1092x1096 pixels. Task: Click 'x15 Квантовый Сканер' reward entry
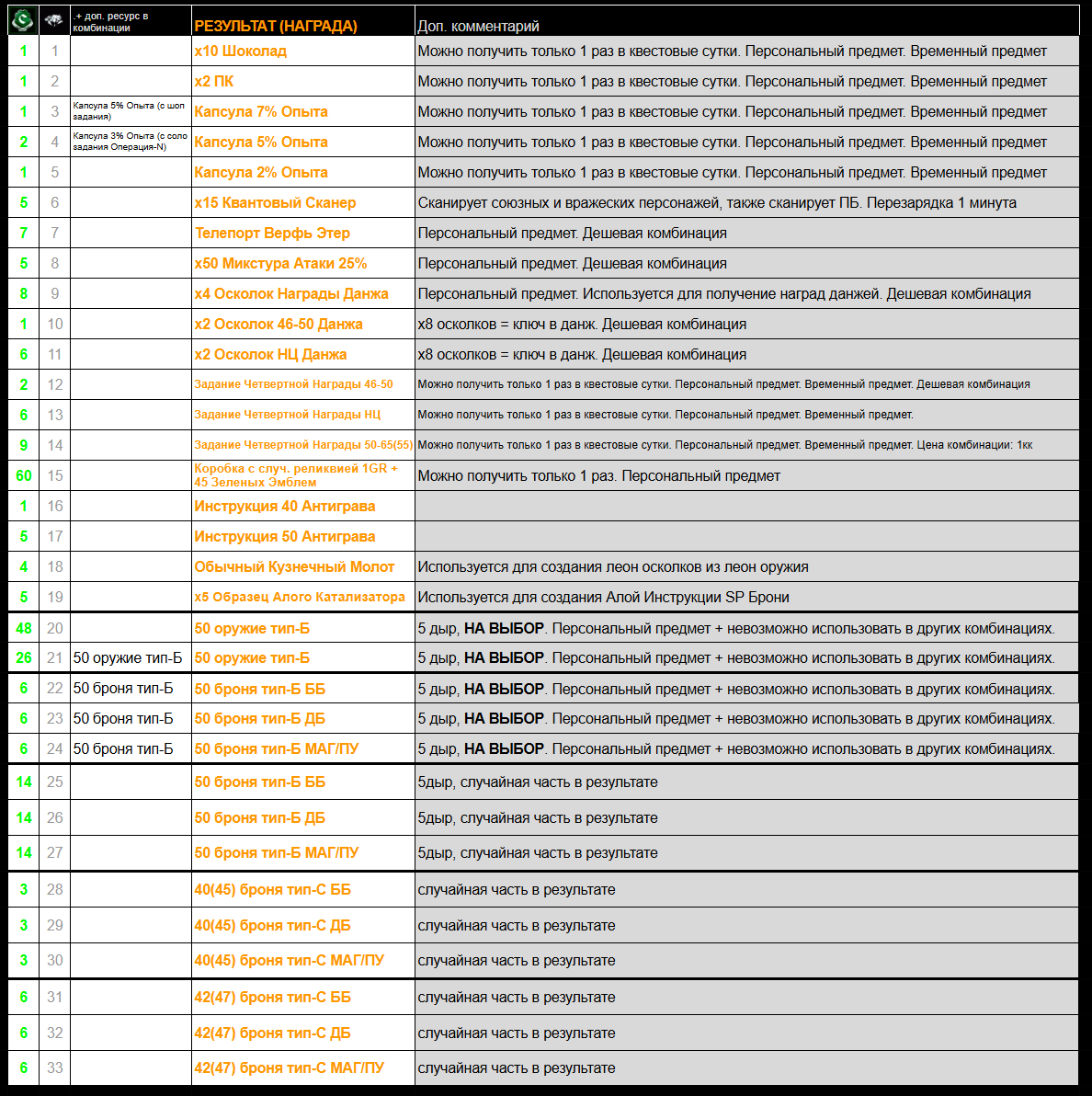pyautogui.click(x=275, y=202)
